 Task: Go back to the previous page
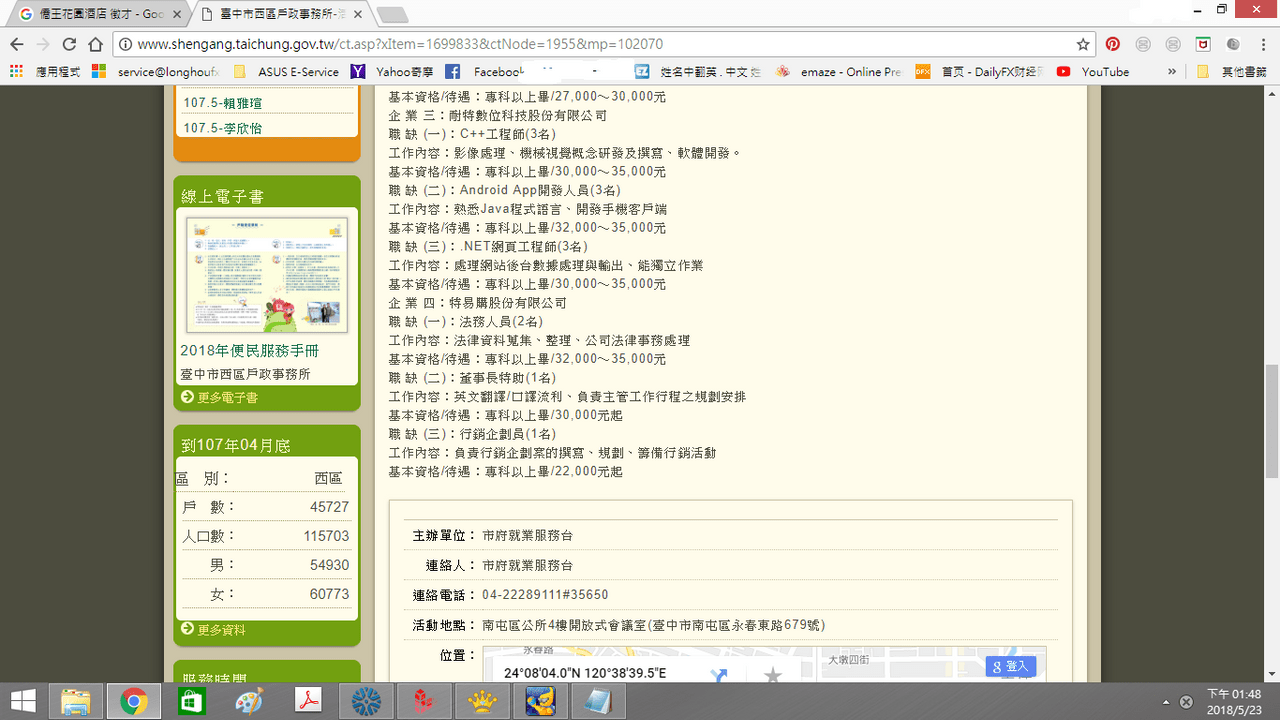pyautogui.click(x=17, y=44)
